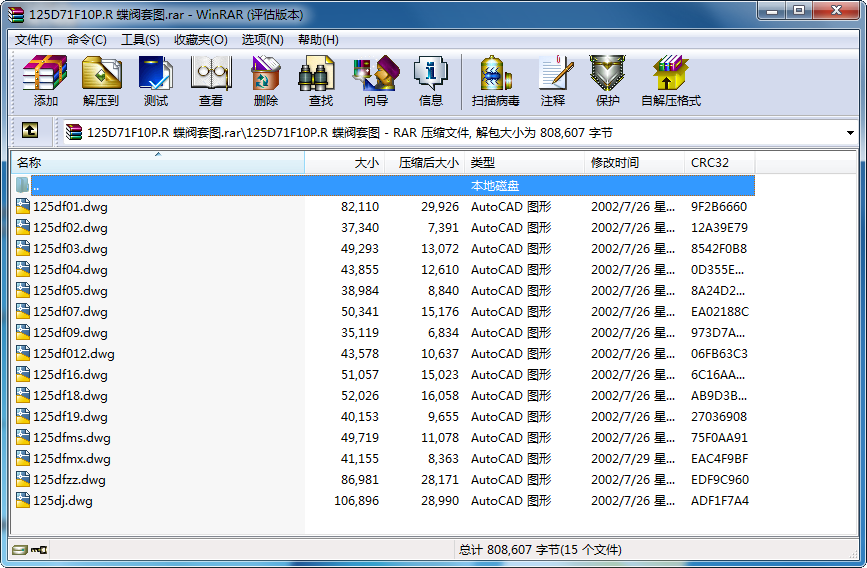The height and width of the screenshot is (568, 867).
Task: Click size value 82,110
Action: (x=360, y=206)
